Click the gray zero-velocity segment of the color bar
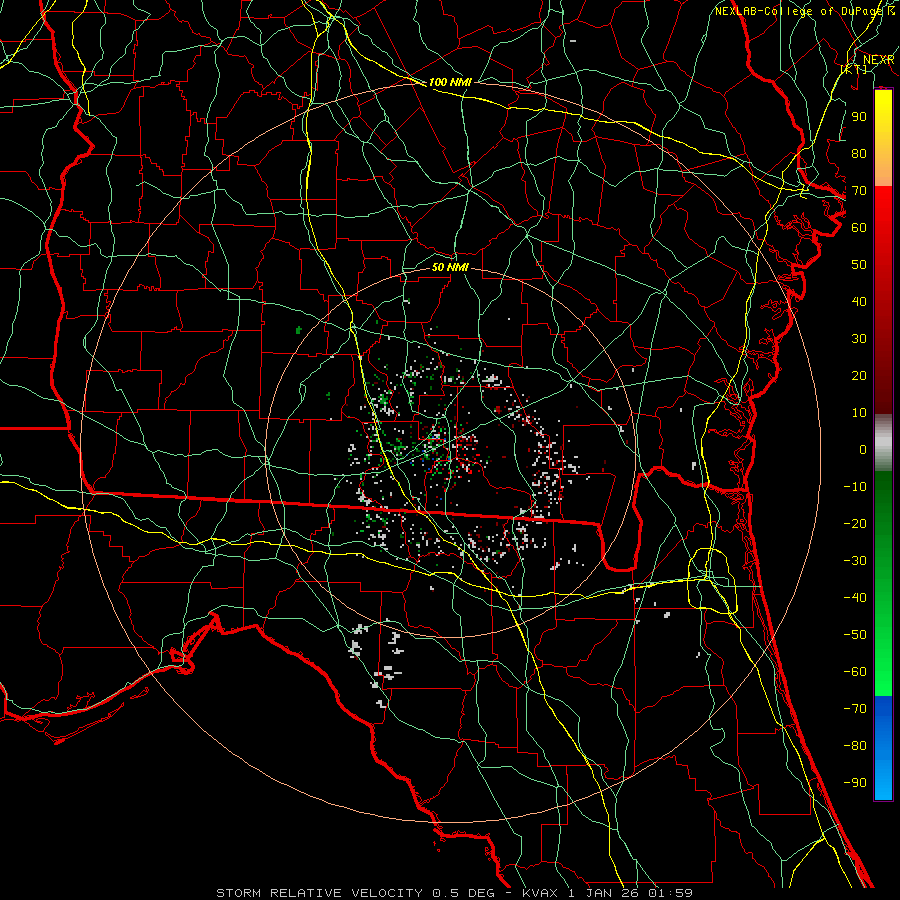The width and height of the screenshot is (900, 900). click(x=883, y=443)
